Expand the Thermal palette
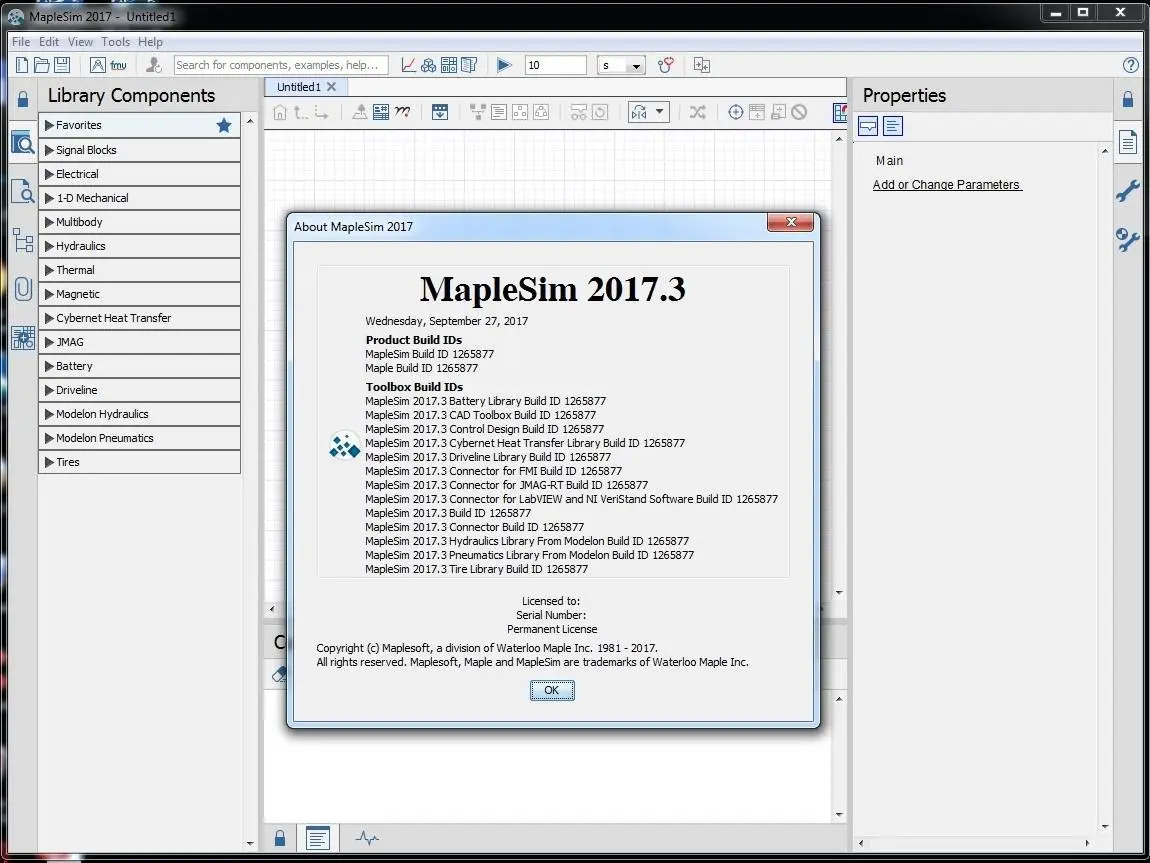Viewport: 1150px width, 863px height. click(139, 270)
